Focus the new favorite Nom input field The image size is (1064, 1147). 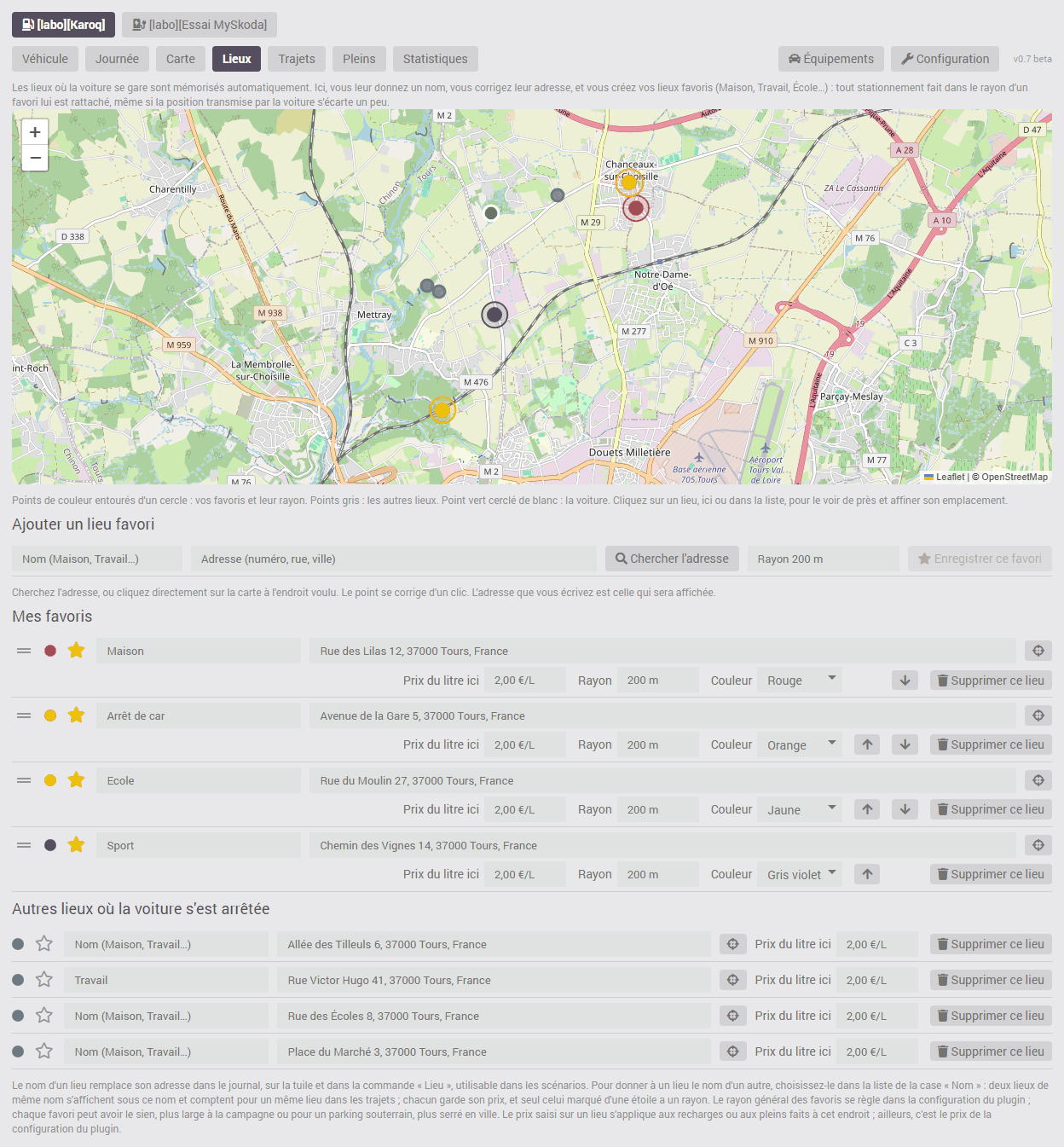click(x=97, y=559)
